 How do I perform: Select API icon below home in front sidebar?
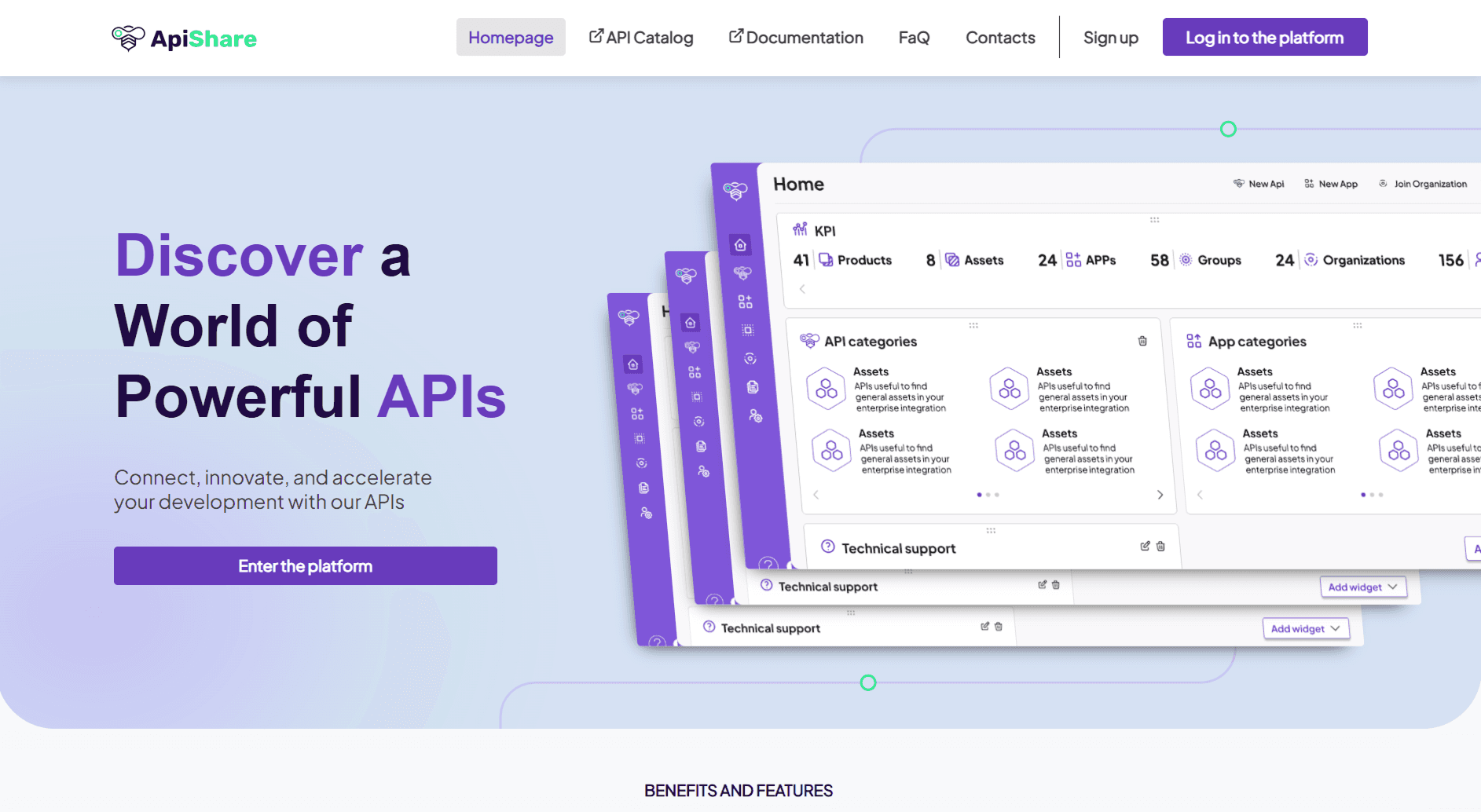(x=742, y=273)
